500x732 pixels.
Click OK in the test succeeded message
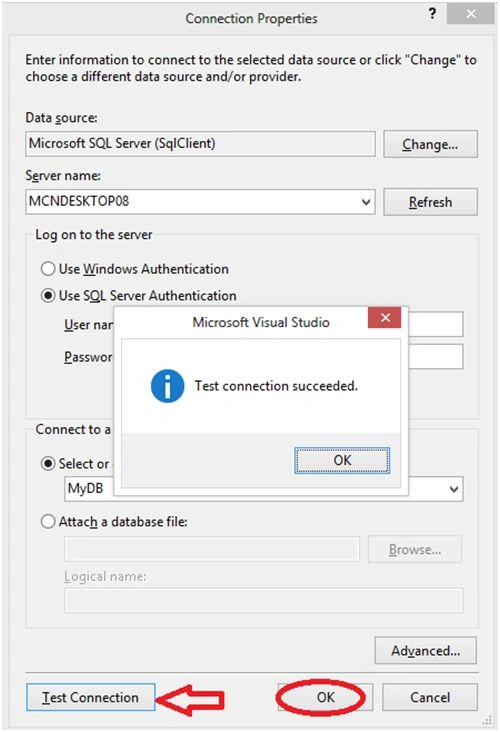pyautogui.click(x=342, y=460)
